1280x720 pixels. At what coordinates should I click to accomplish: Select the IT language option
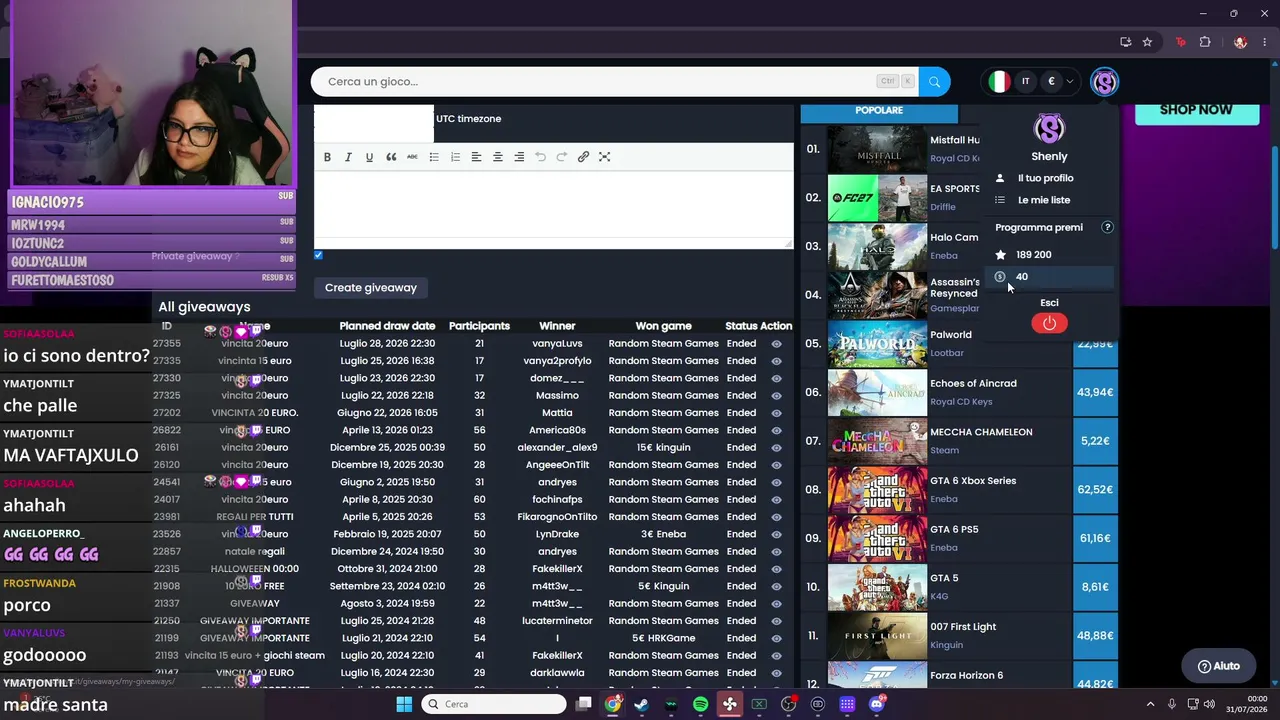(x=1025, y=82)
